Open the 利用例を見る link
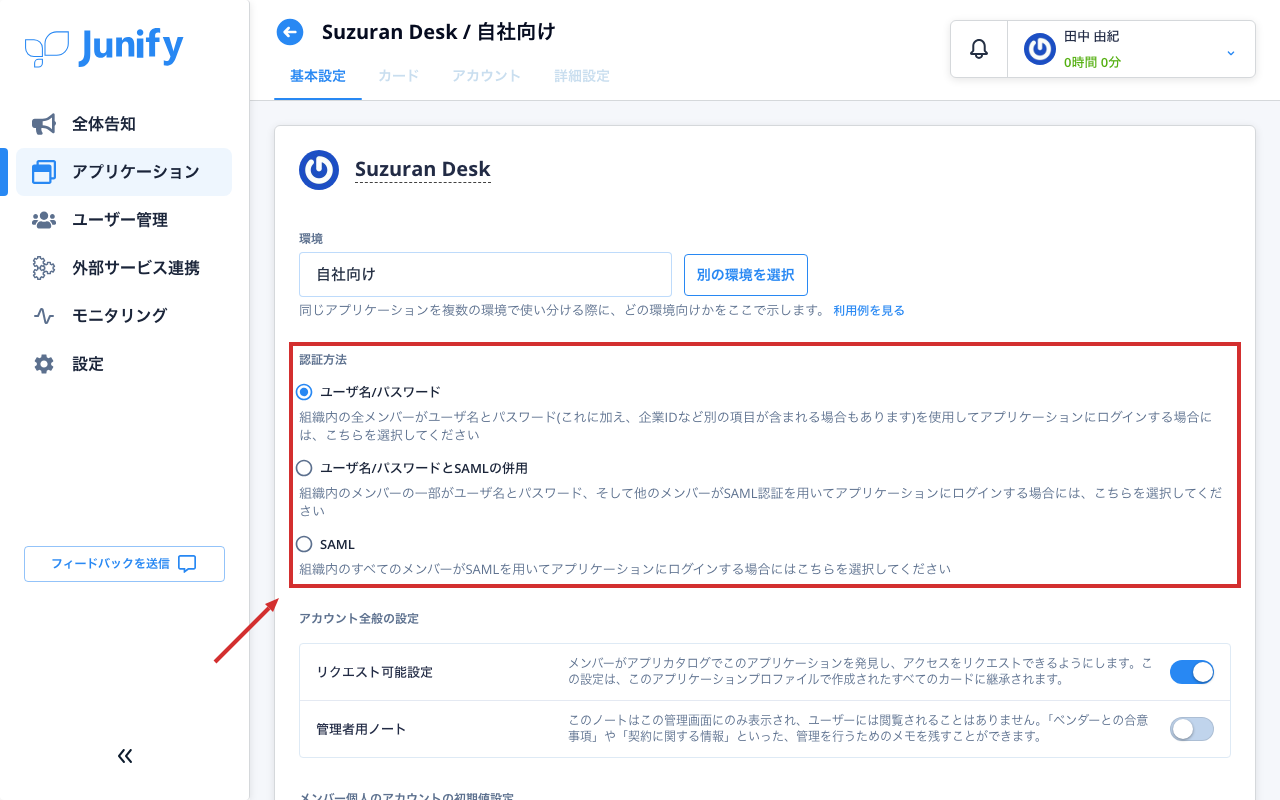 pos(869,311)
